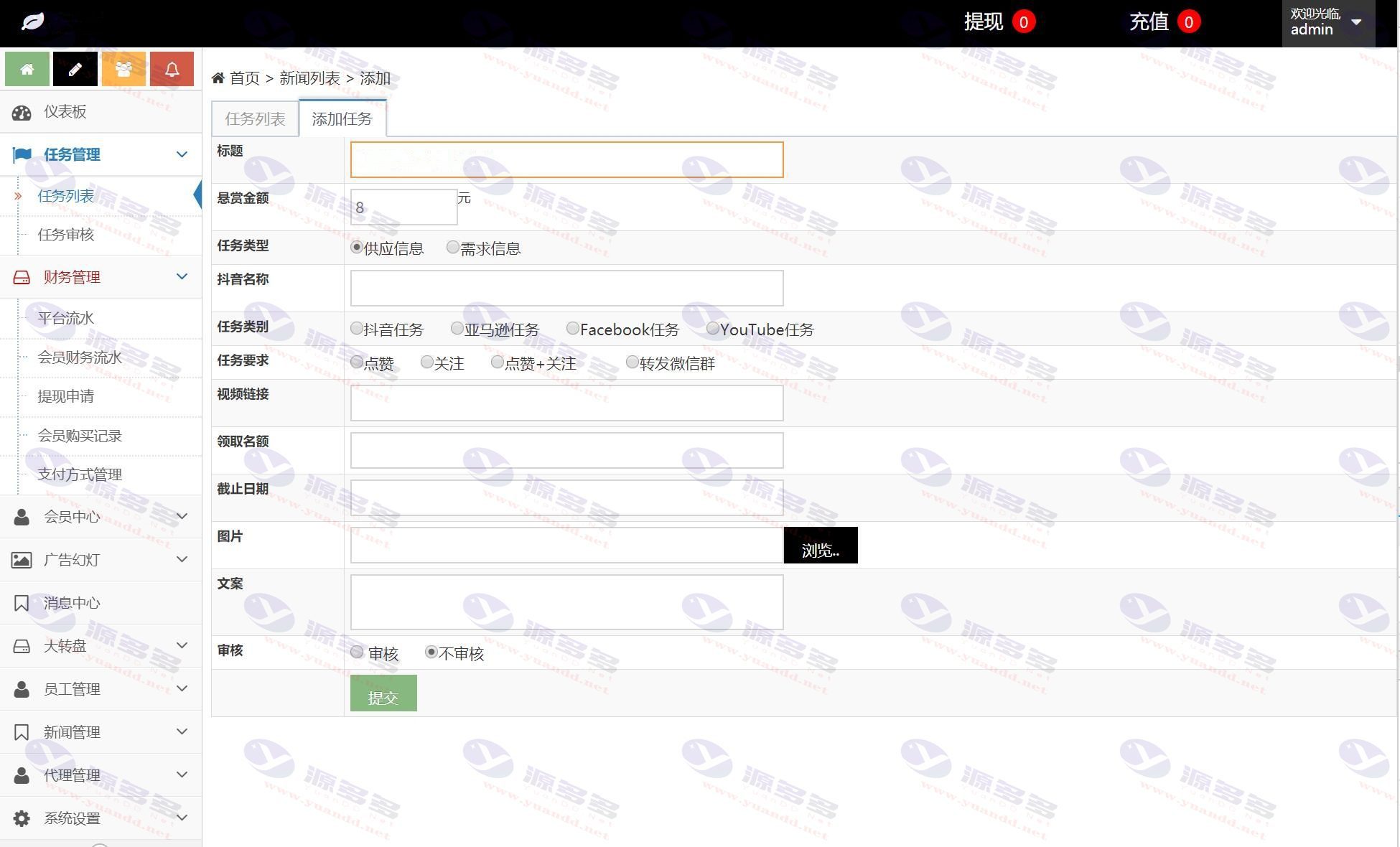Image resolution: width=1400 pixels, height=847 pixels.
Task: Focus the 视频链接 input field
Action: click(567, 403)
